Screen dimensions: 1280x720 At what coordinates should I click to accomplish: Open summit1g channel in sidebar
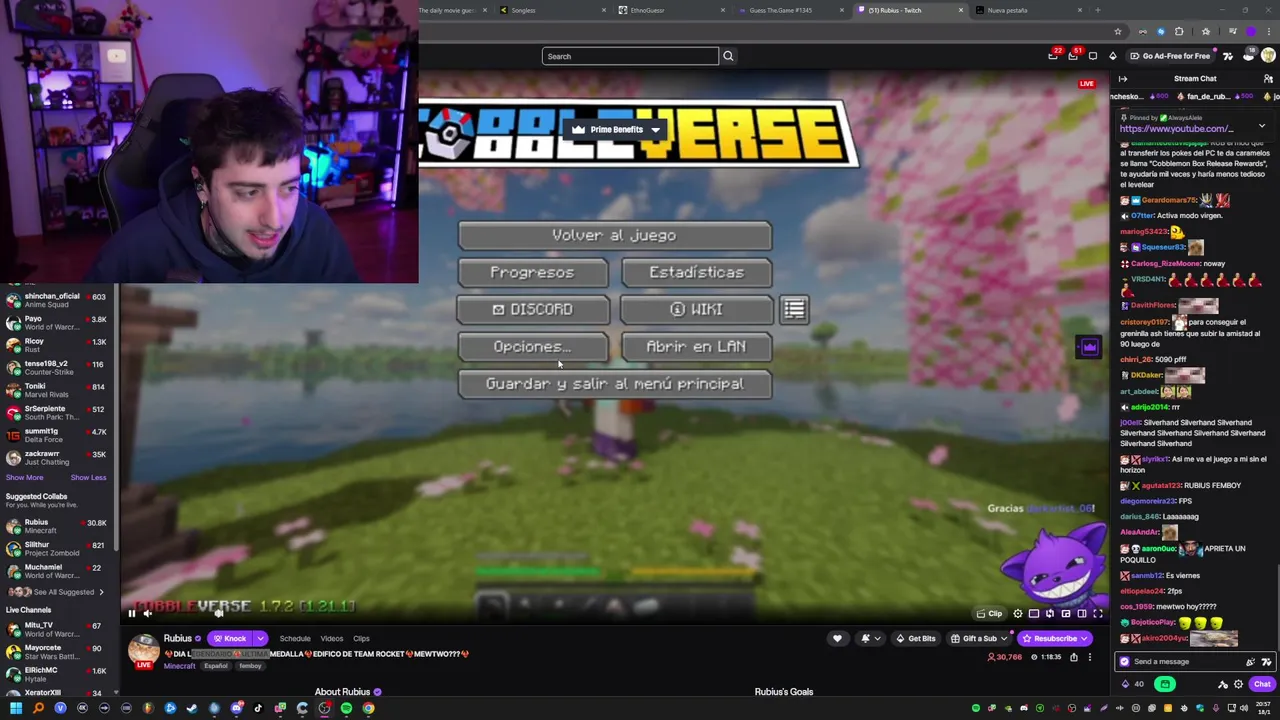pyautogui.click(x=58, y=435)
